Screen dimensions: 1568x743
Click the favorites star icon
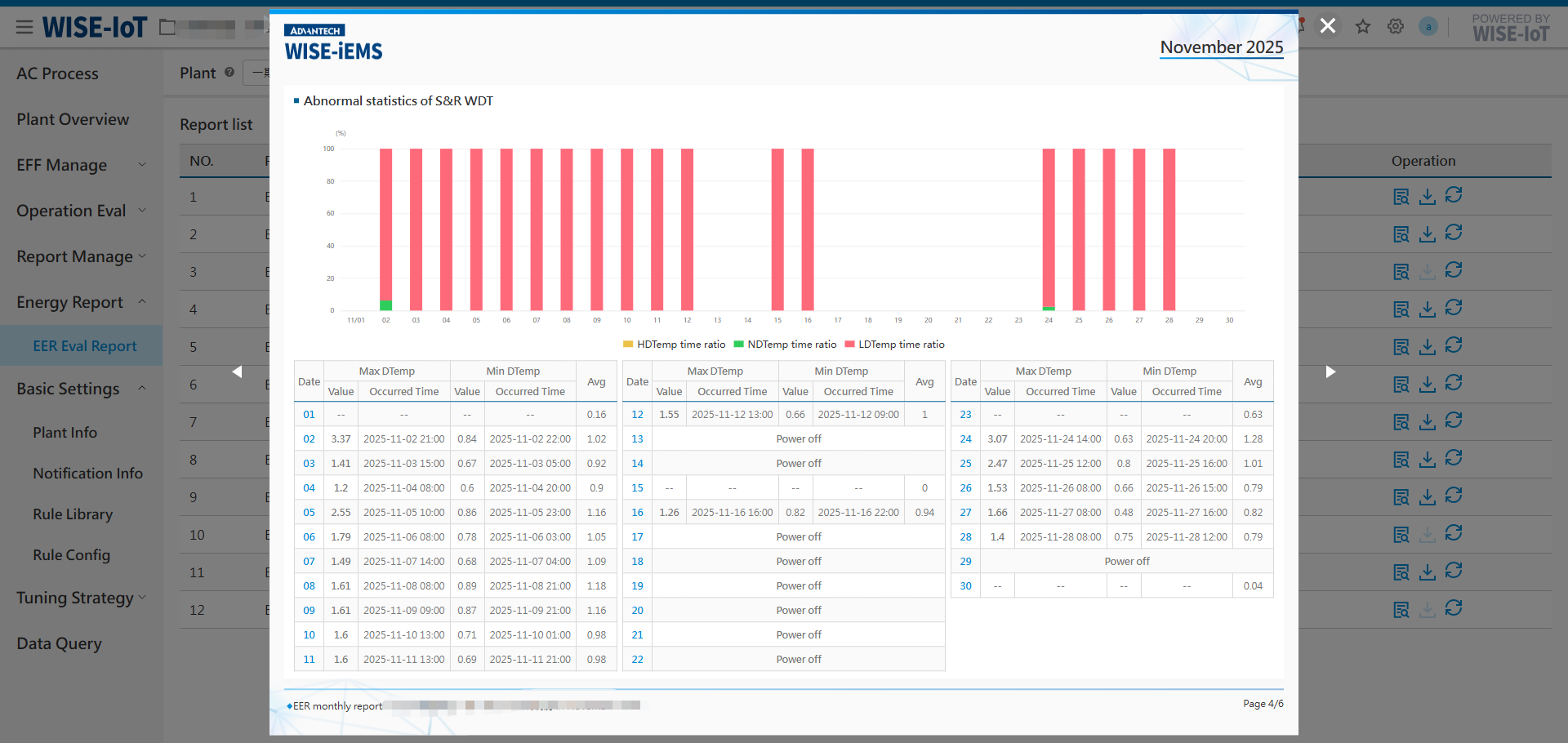click(x=1363, y=27)
